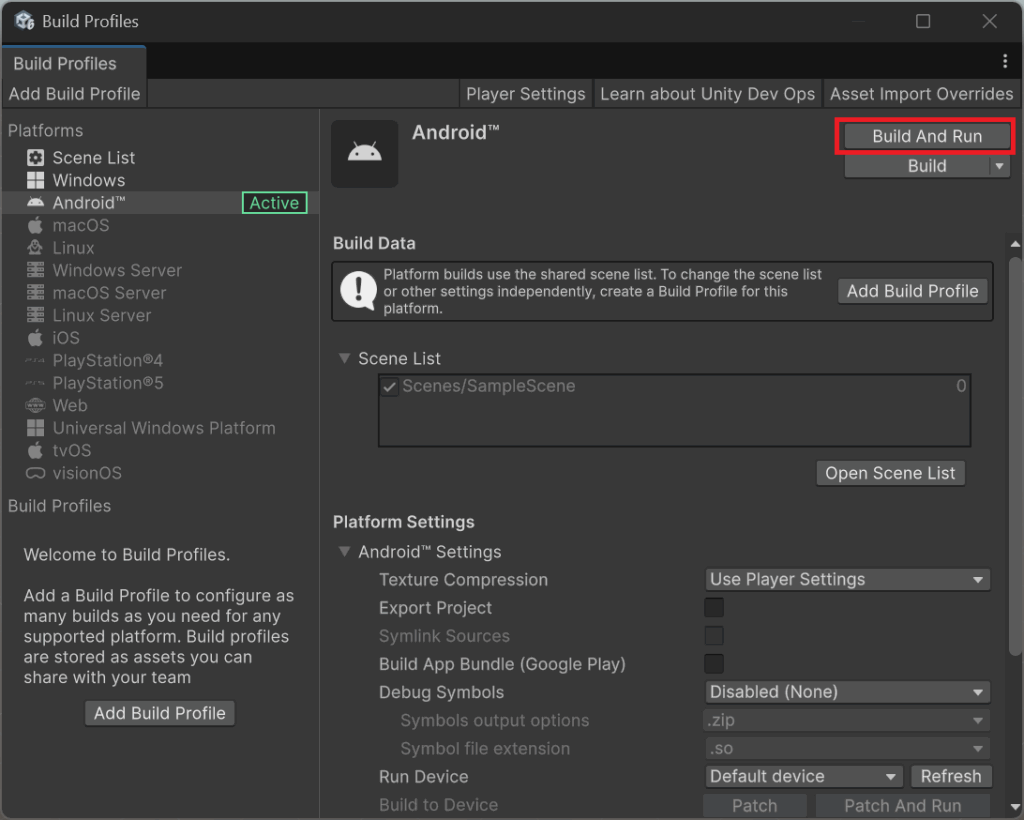Click the Scene List gear icon

pos(35,157)
